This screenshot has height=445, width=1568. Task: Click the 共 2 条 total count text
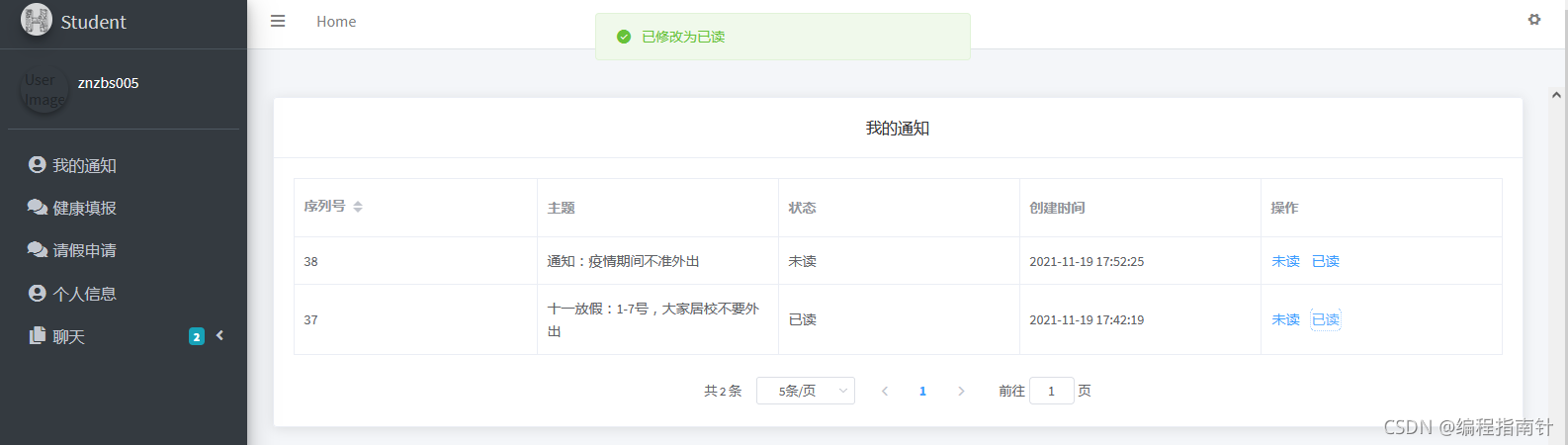pos(723,391)
